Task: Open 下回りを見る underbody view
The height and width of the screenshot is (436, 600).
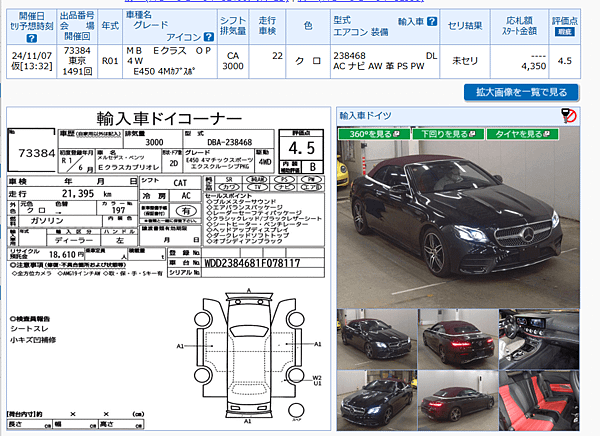Action: [448, 134]
